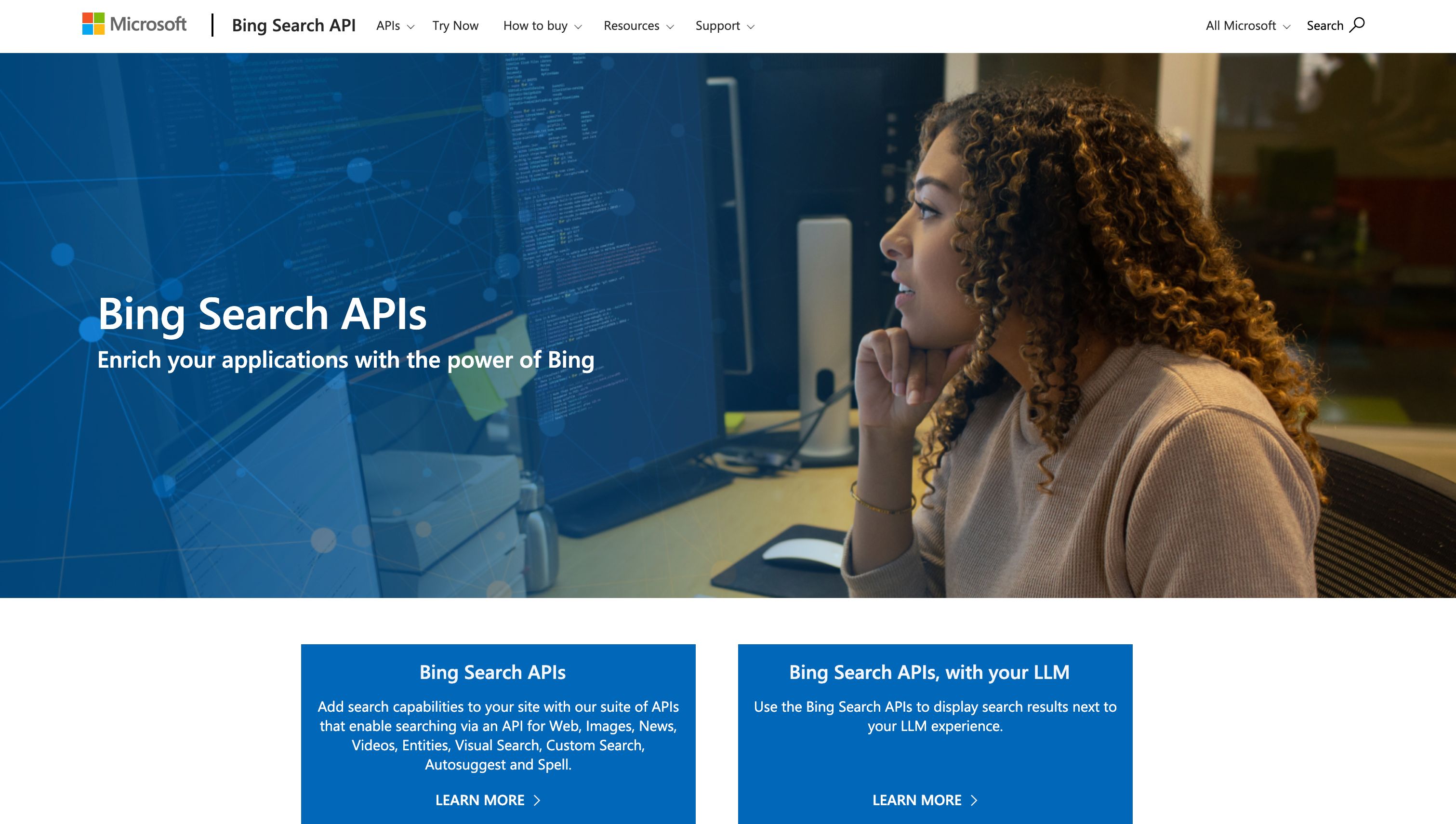This screenshot has width=1456, height=824.
Task: Open the Bing Search API home link
Action: (x=293, y=26)
